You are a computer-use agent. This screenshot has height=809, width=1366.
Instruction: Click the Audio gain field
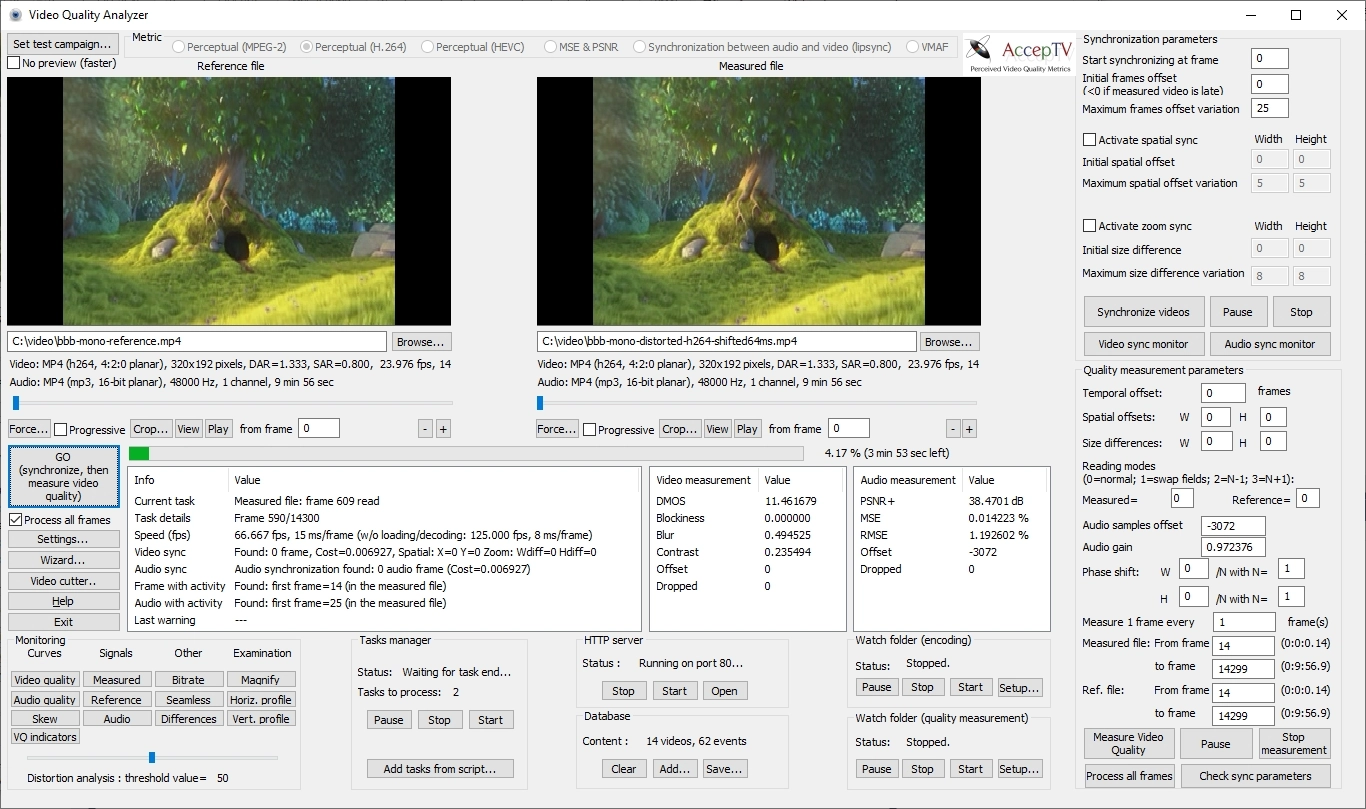point(1234,547)
